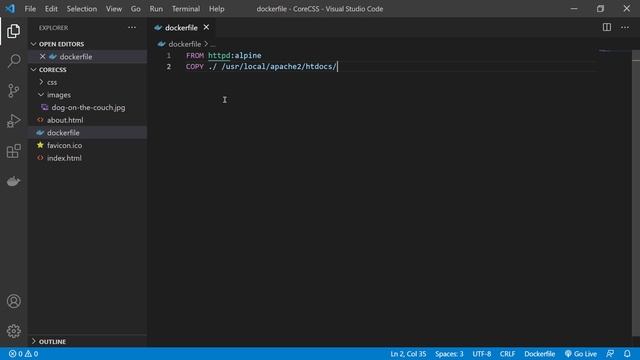Click the VS Code logo icon

pos(10,9)
